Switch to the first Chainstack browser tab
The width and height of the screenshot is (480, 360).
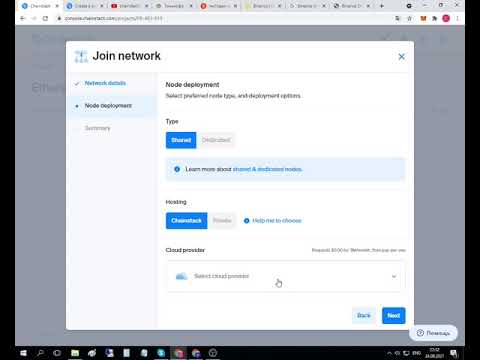[x=40, y=6]
